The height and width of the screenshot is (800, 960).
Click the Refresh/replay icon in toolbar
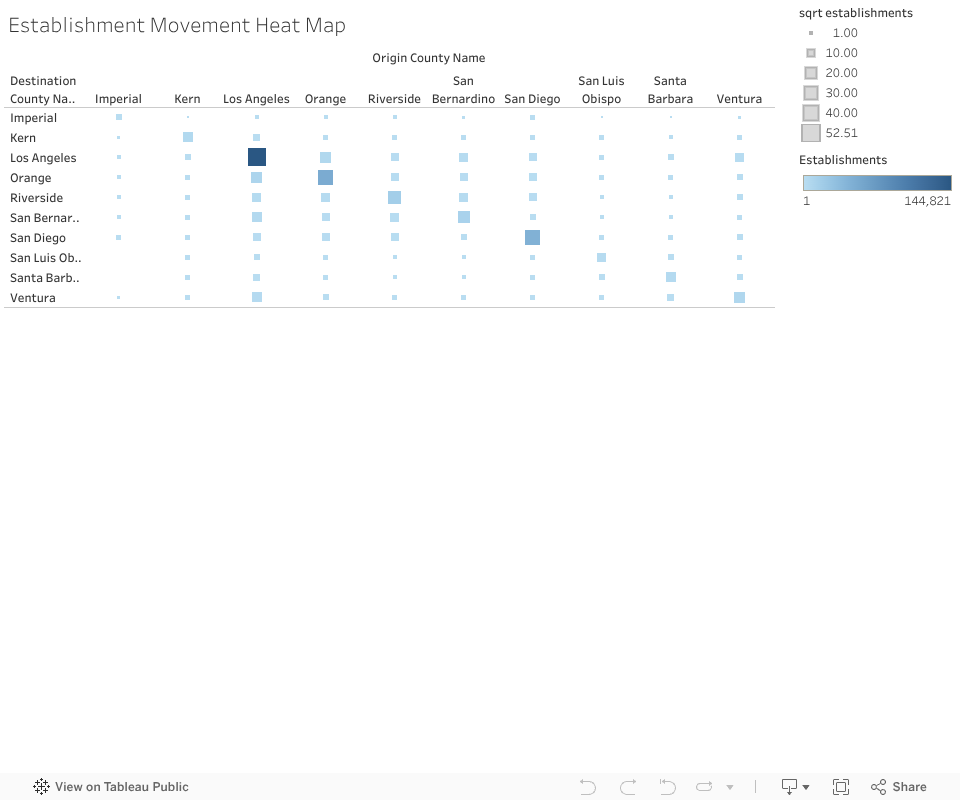(705, 787)
